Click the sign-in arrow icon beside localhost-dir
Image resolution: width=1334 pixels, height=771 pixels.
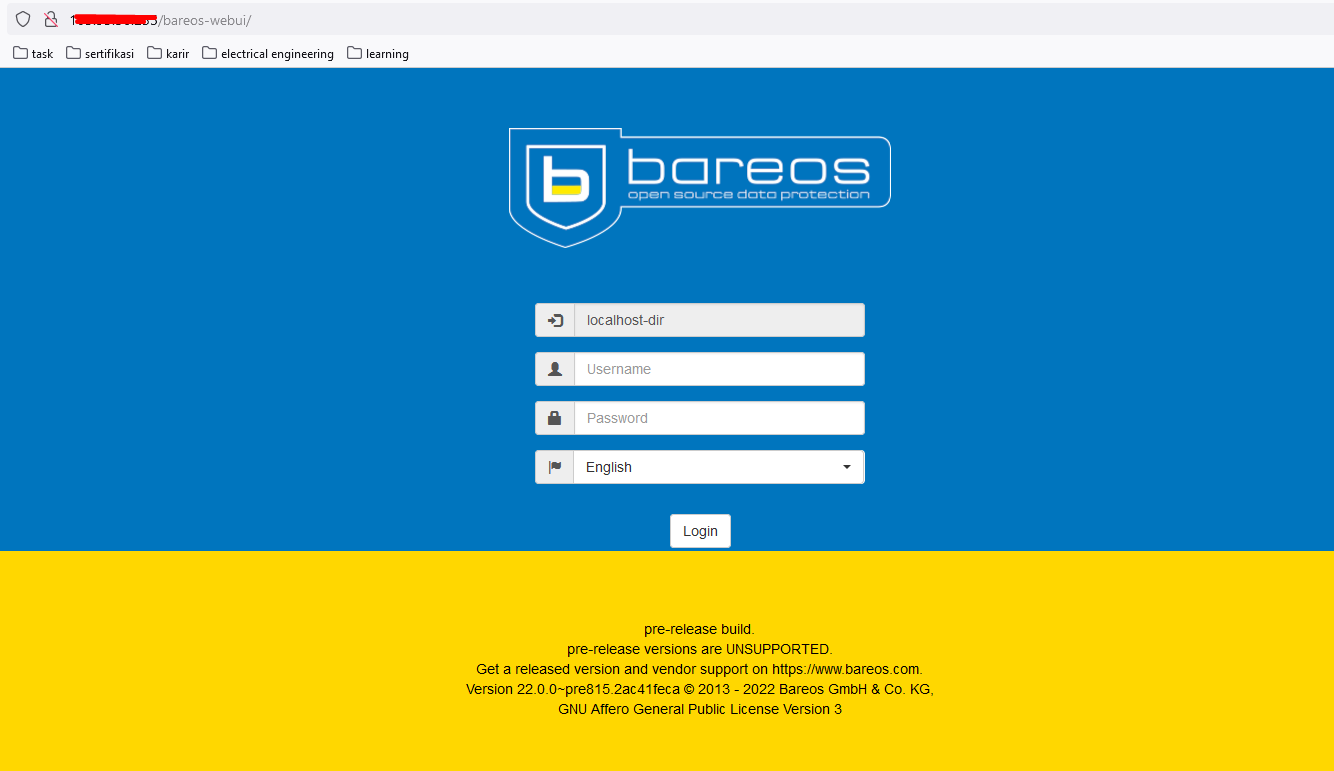(555, 320)
